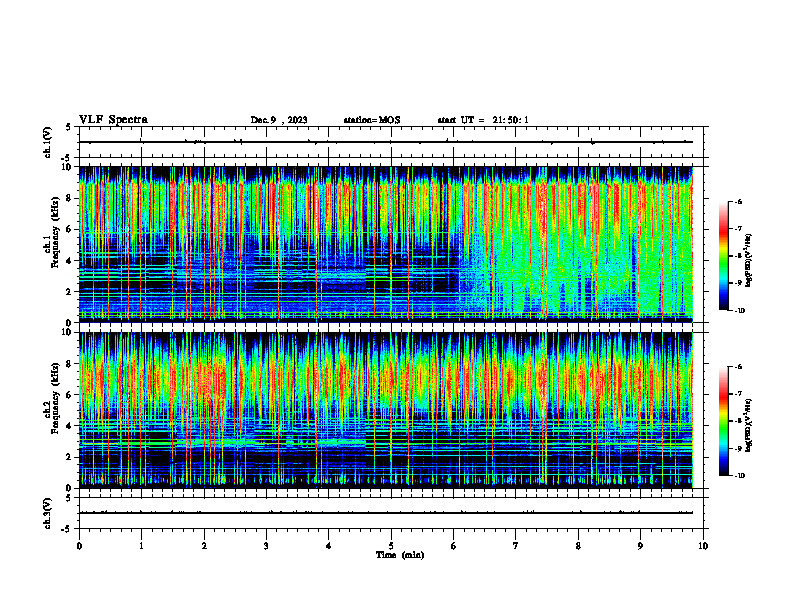Click time axis tick label "3"
This screenshot has height=612, width=792.
pyautogui.click(x=266, y=546)
